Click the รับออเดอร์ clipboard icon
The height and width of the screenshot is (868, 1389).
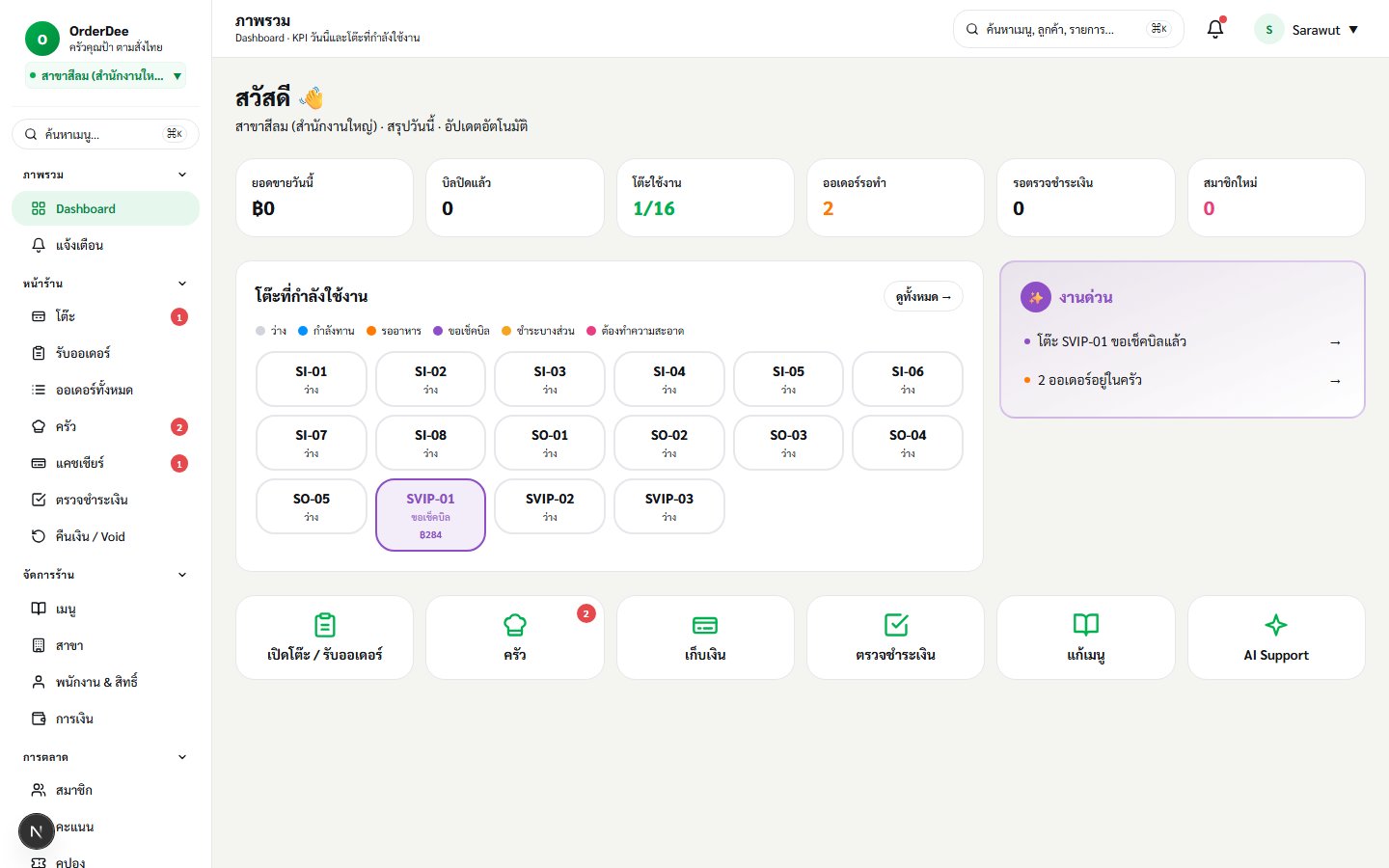click(x=39, y=353)
